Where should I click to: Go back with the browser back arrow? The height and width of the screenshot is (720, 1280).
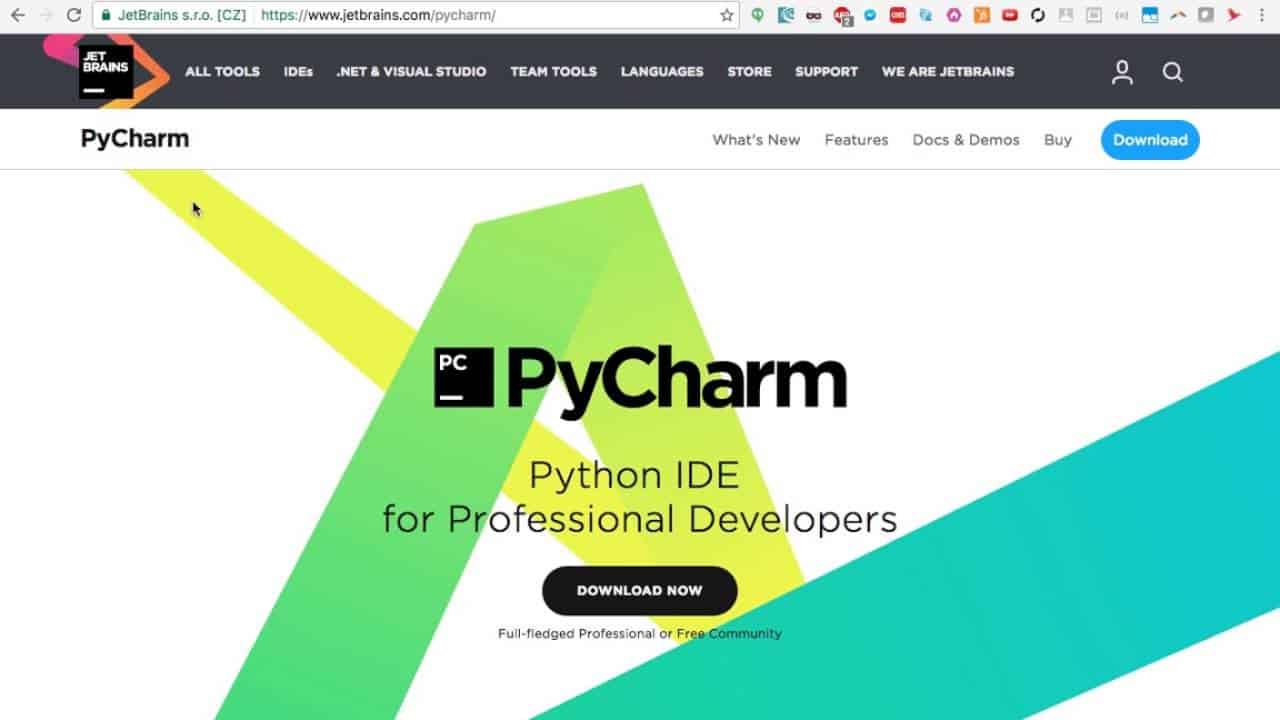17,15
